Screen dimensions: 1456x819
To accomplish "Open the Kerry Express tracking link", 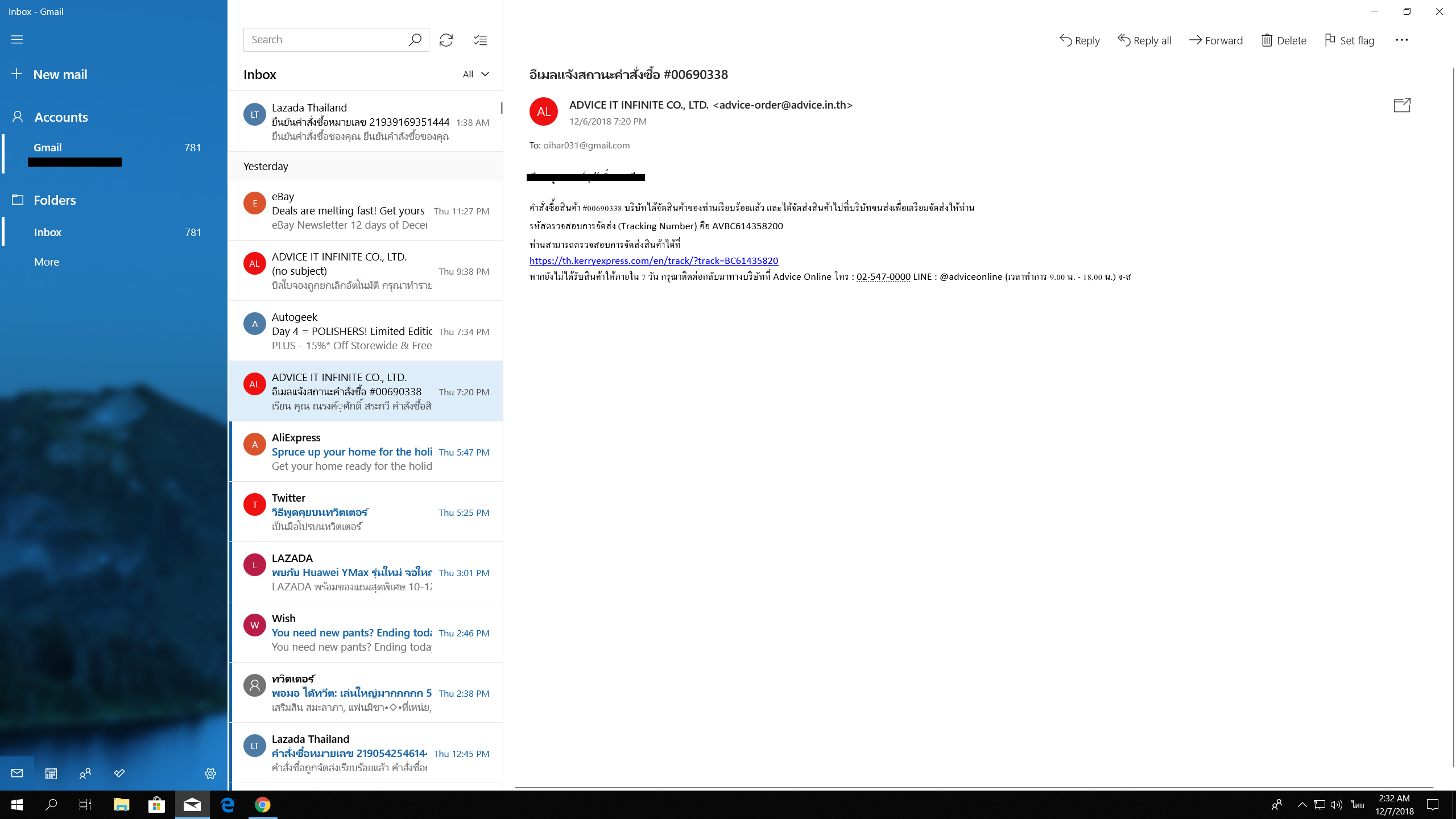I will point(653,260).
